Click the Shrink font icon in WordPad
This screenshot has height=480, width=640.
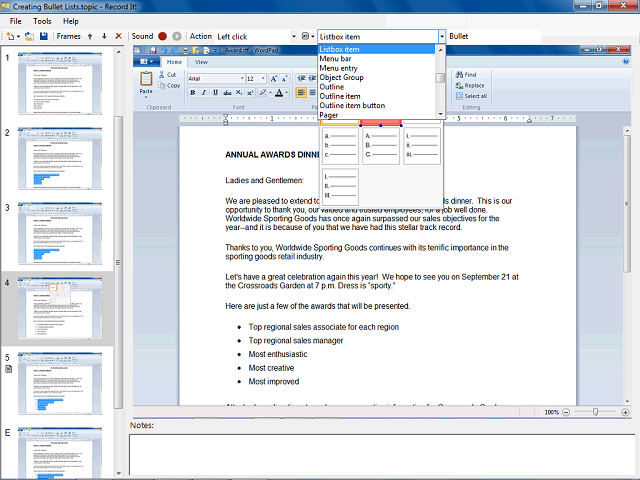click(284, 78)
